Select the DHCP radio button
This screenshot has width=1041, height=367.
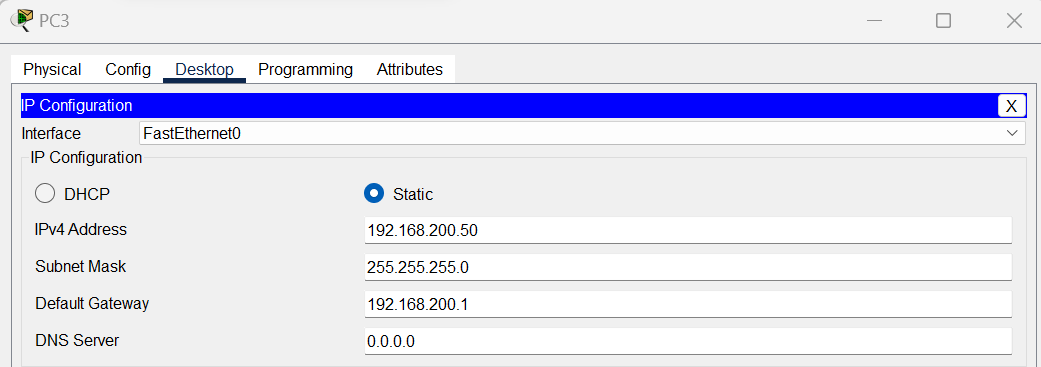(44, 194)
